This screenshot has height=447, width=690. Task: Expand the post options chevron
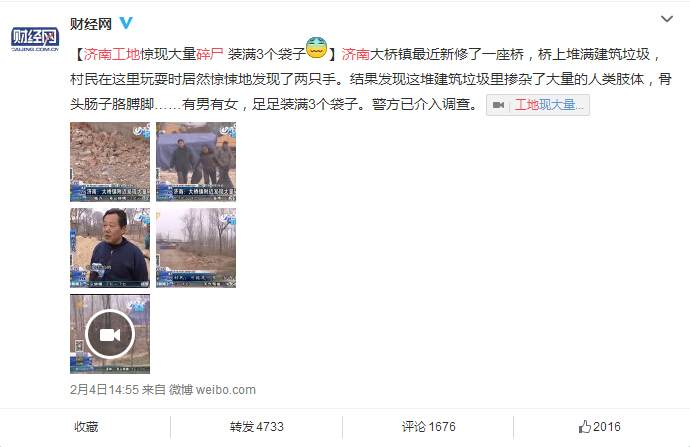(x=667, y=19)
